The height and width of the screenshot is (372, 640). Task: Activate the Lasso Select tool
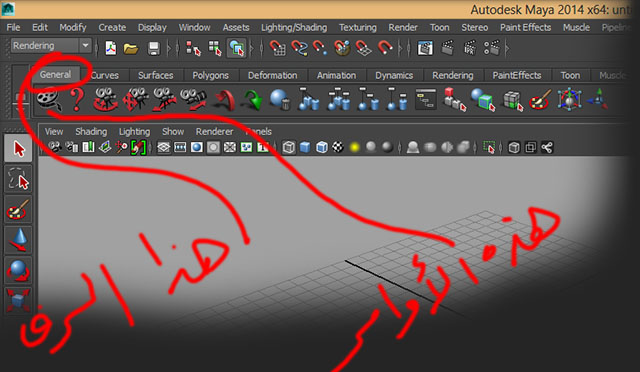pyautogui.click(x=18, y=179)
